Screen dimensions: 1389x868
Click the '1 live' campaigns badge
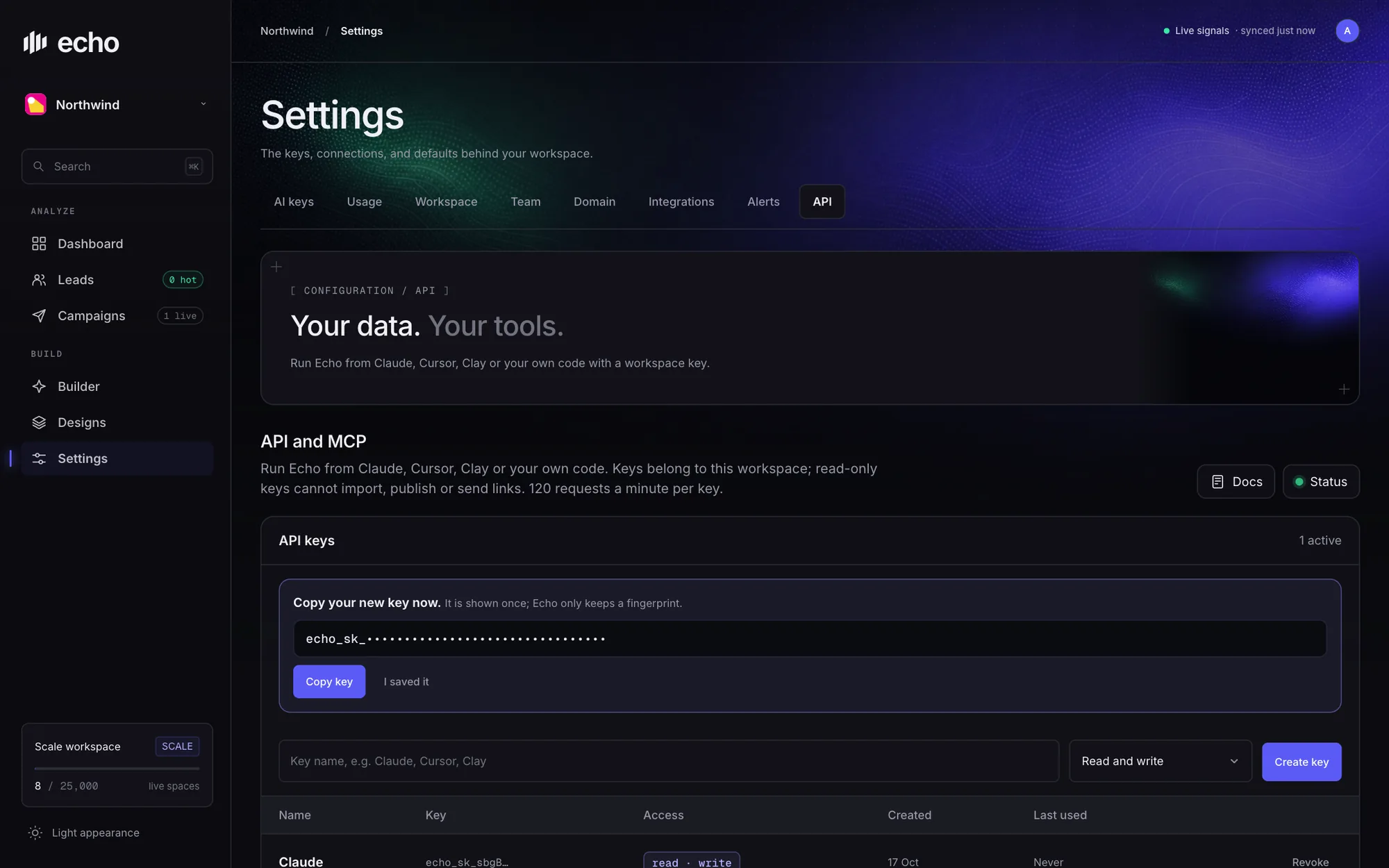(180, 316)
